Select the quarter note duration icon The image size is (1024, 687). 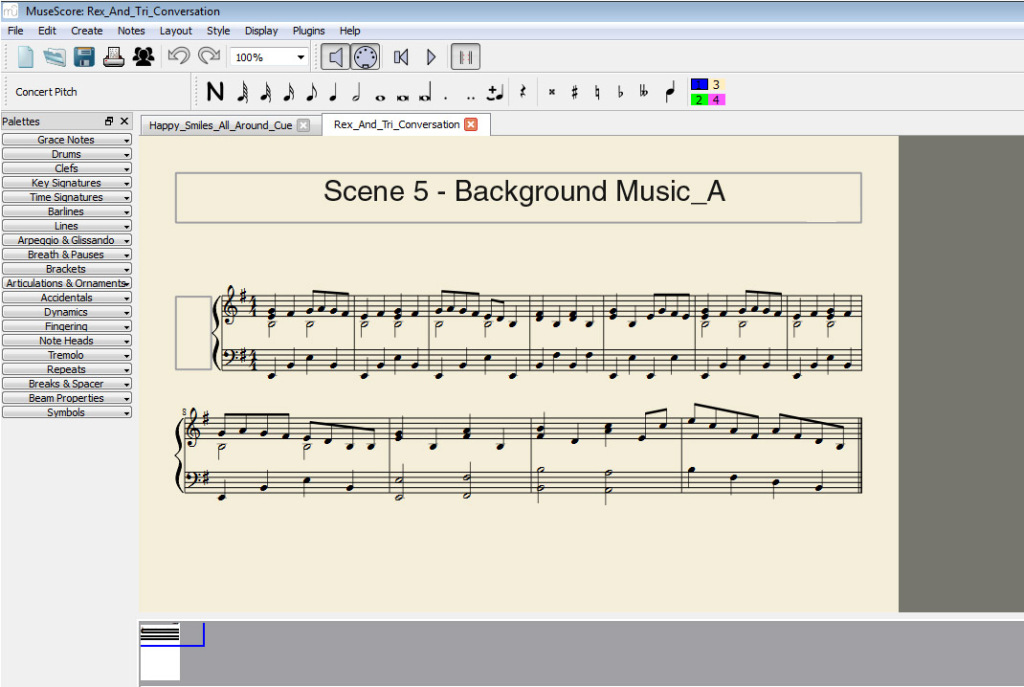pyautogui.click(x=332, y=91)
